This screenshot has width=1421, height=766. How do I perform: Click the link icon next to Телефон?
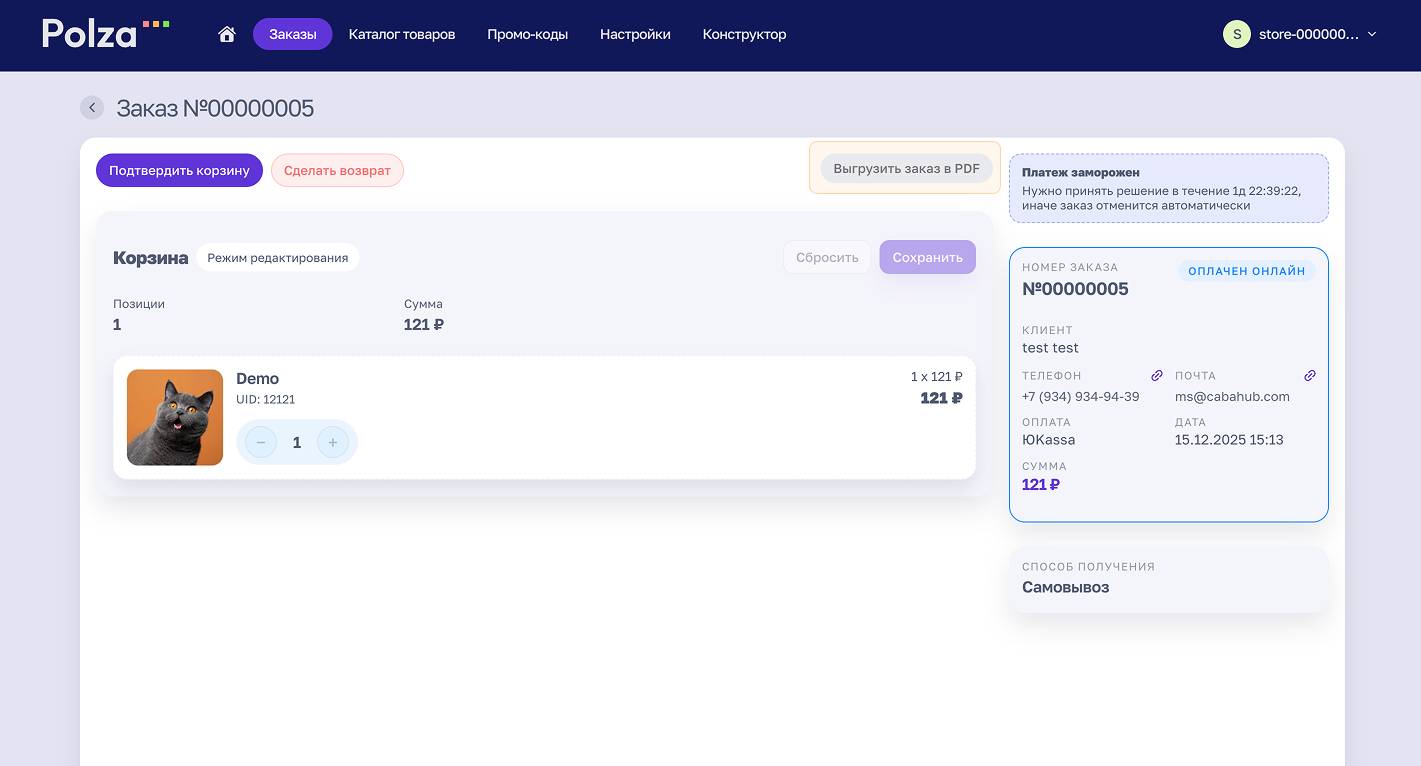(x=1157, y=376)
